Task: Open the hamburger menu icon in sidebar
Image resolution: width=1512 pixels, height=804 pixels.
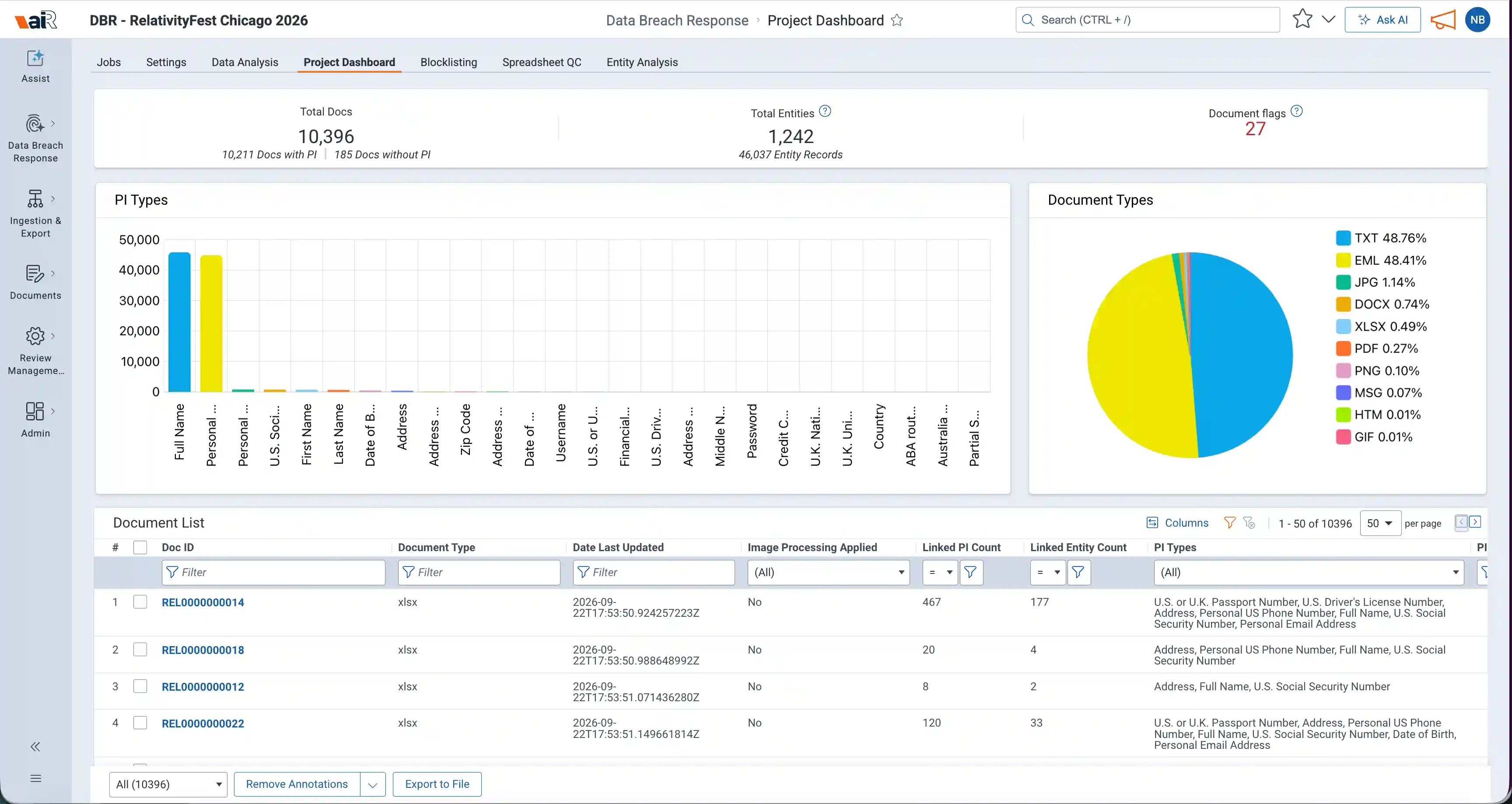Action: (35, 778)
